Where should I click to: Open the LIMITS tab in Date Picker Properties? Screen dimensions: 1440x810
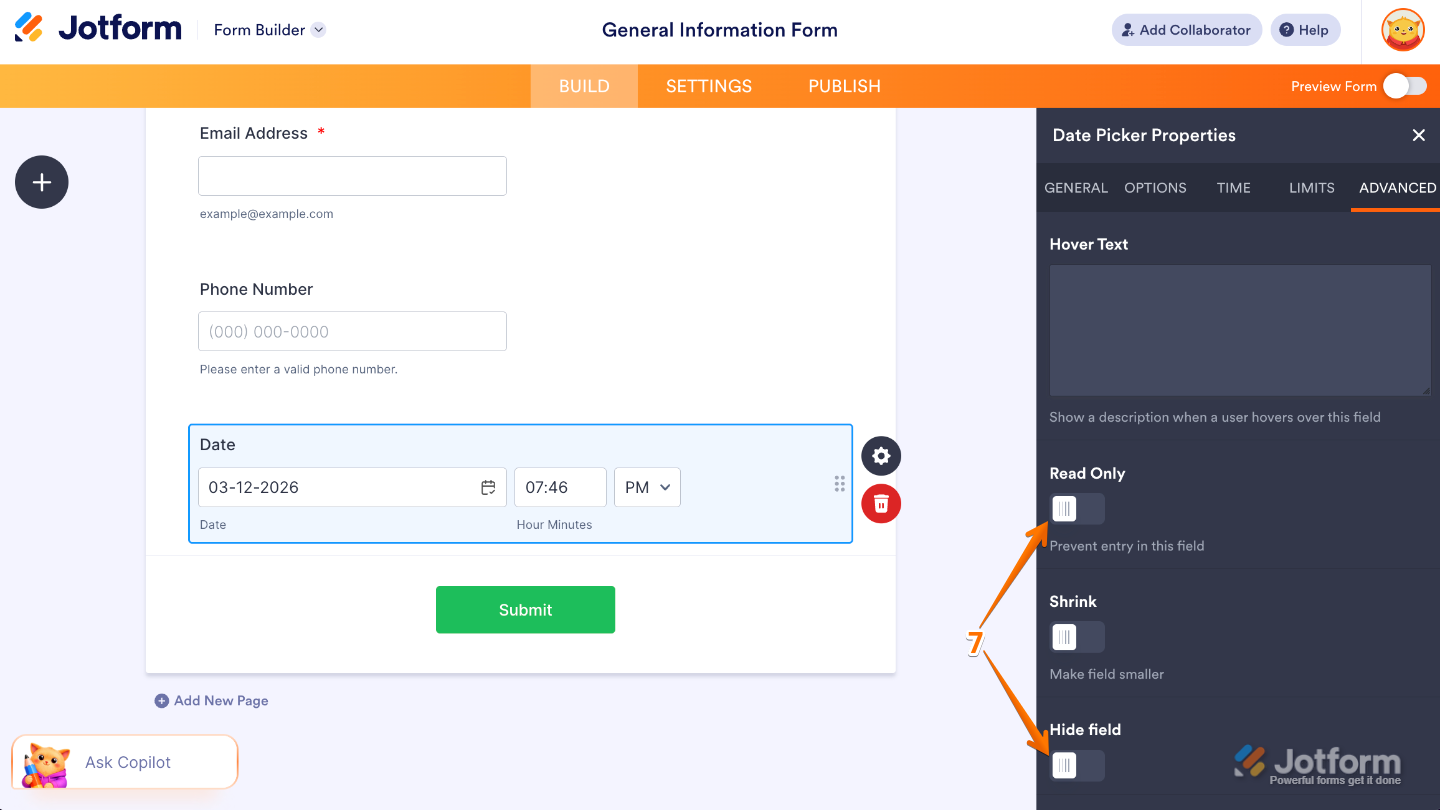(1310, 188)
